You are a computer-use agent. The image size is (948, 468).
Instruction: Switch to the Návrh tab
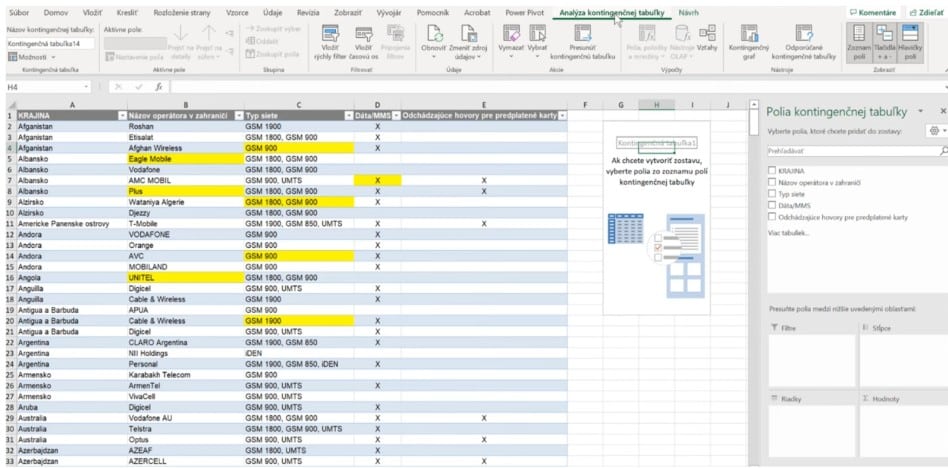coord(688,13)
